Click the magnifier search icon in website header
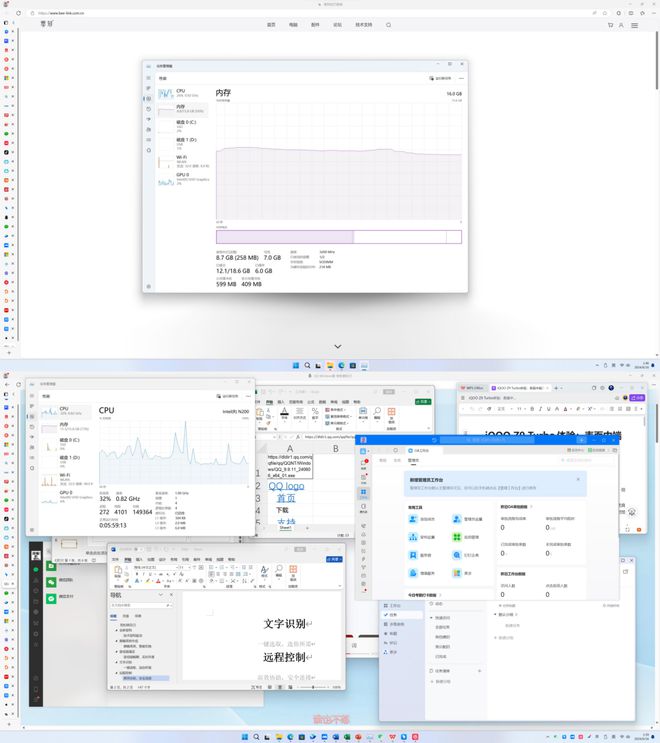The width and height of the screenshot is (660, 743). (x=389, y=25)
